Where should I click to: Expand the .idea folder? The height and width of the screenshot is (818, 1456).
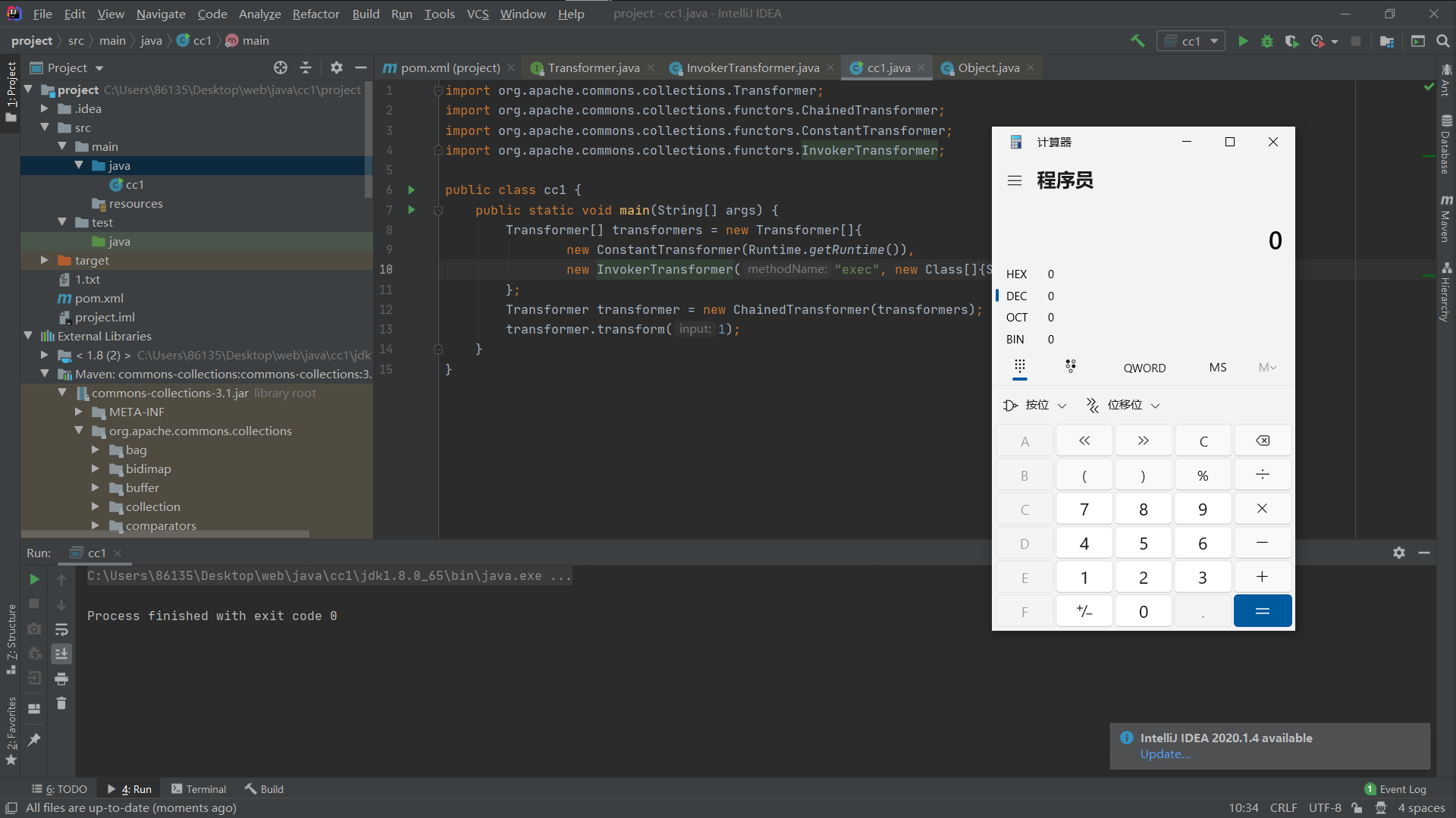45,108
